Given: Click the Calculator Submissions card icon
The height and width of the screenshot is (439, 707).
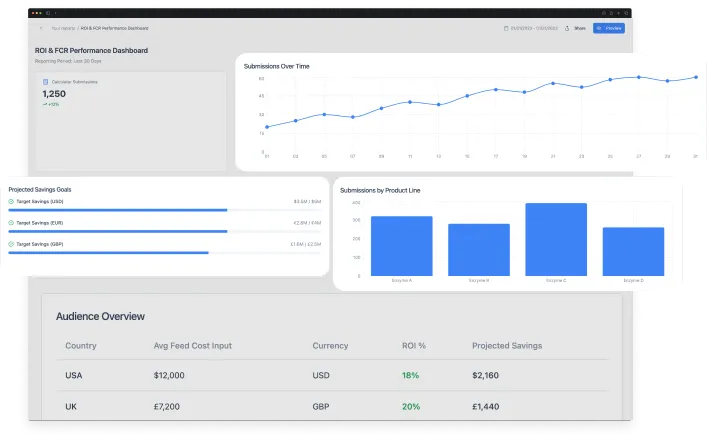Looking at the screenshot, I should coord(45,82).
